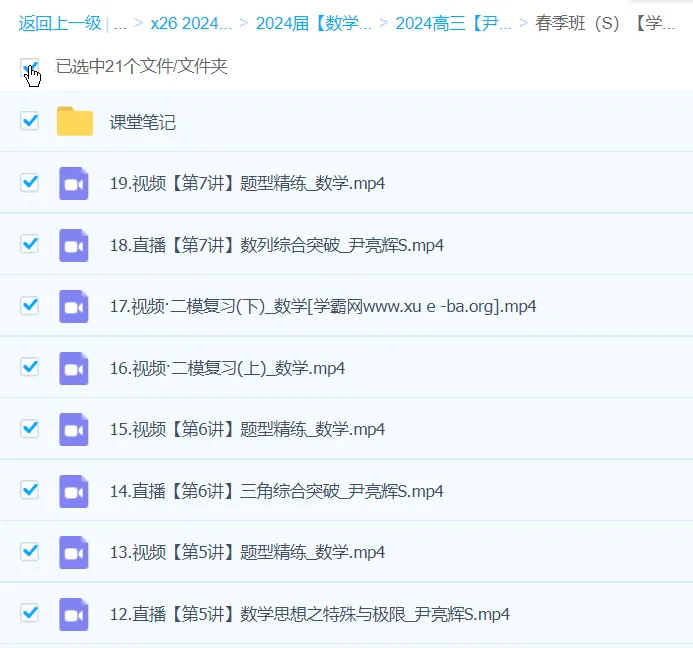
Task: Toggle the select-all checkbox at top
Action: [x=29, y=67]
